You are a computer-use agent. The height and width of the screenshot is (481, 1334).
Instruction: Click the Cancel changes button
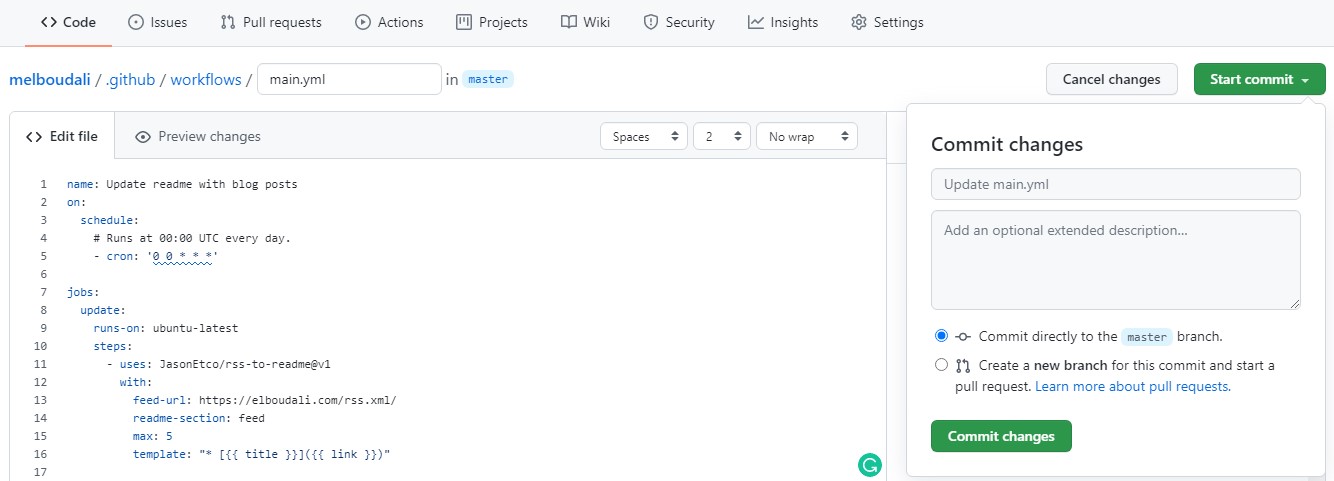1111,79
